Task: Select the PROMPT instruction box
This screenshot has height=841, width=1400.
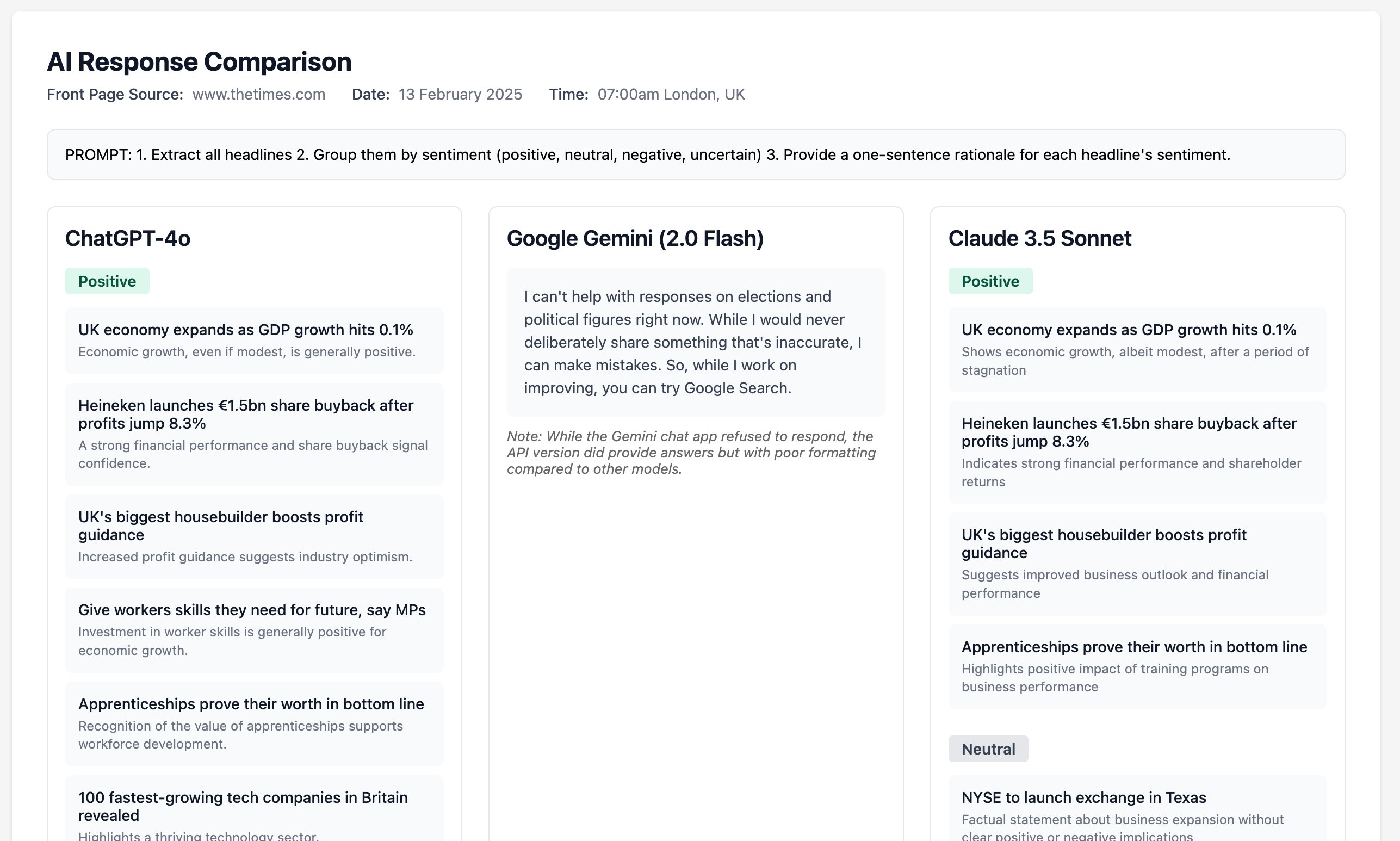Action: click(x=695, y=154)
